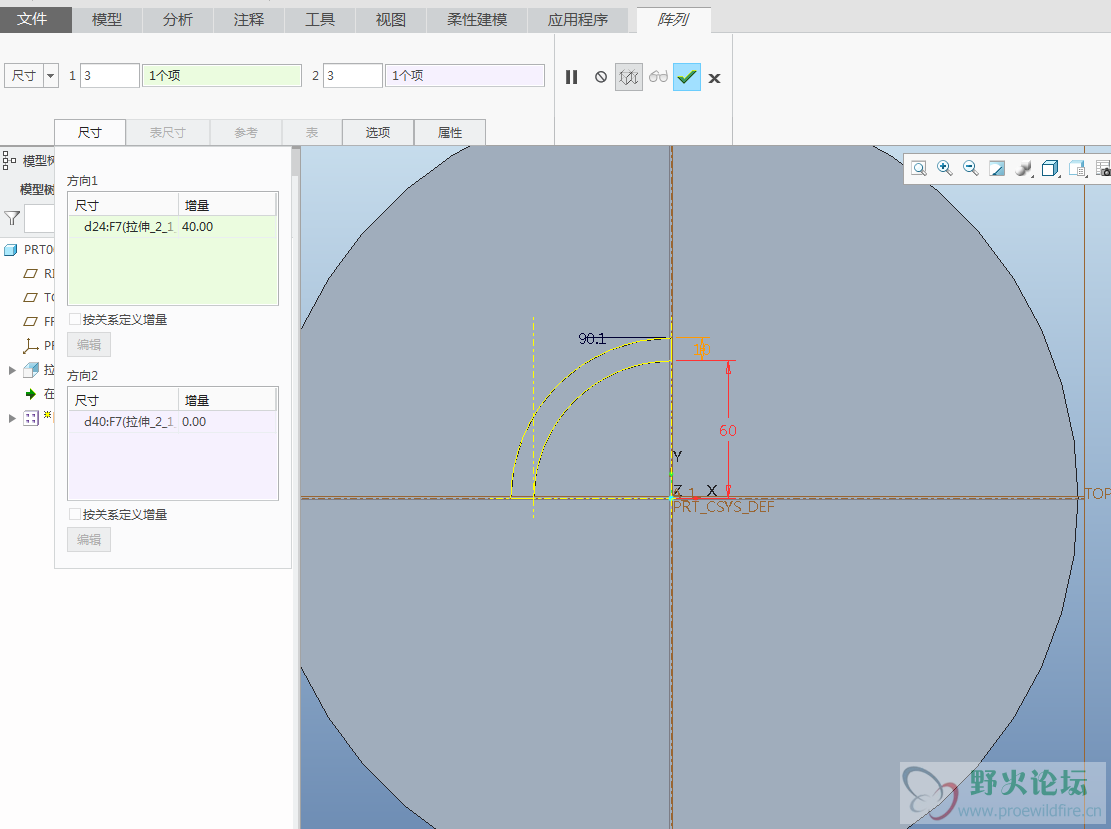Click the no-preview circle-slash icon
This screenshot has height=829, width=1111.
tap(601, 77)
